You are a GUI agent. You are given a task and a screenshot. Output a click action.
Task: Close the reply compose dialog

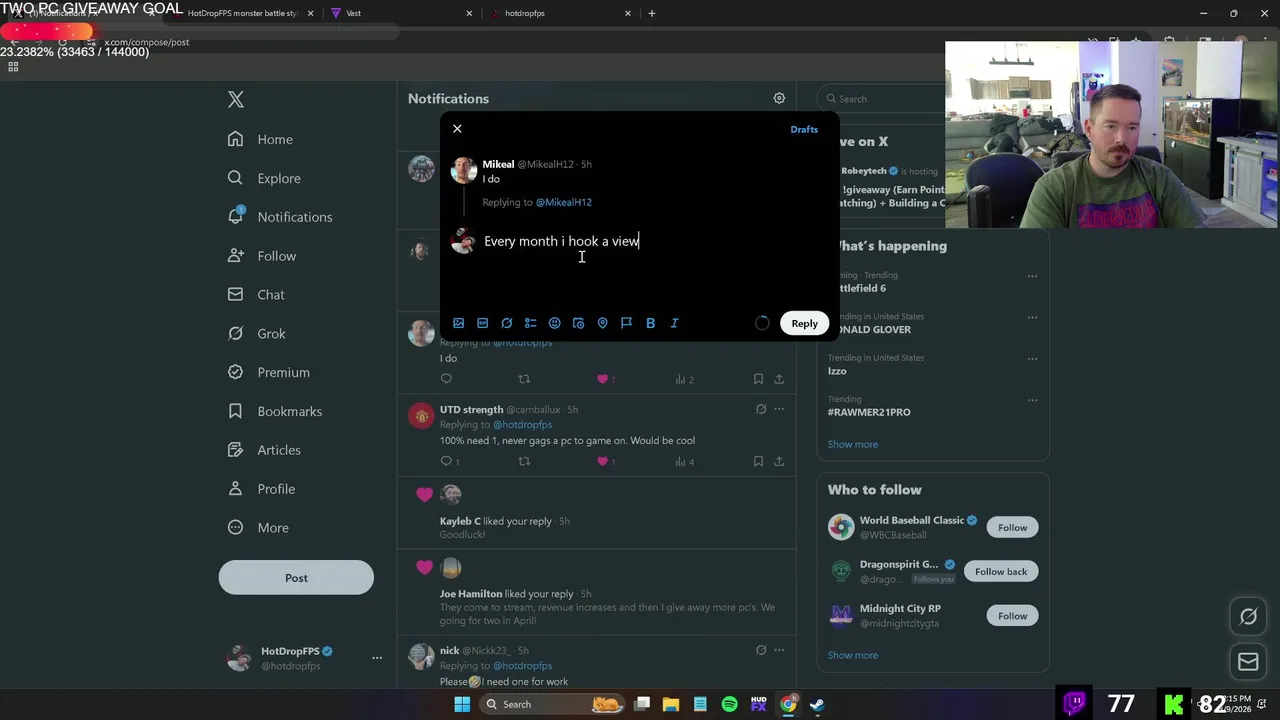click(457, 129)
